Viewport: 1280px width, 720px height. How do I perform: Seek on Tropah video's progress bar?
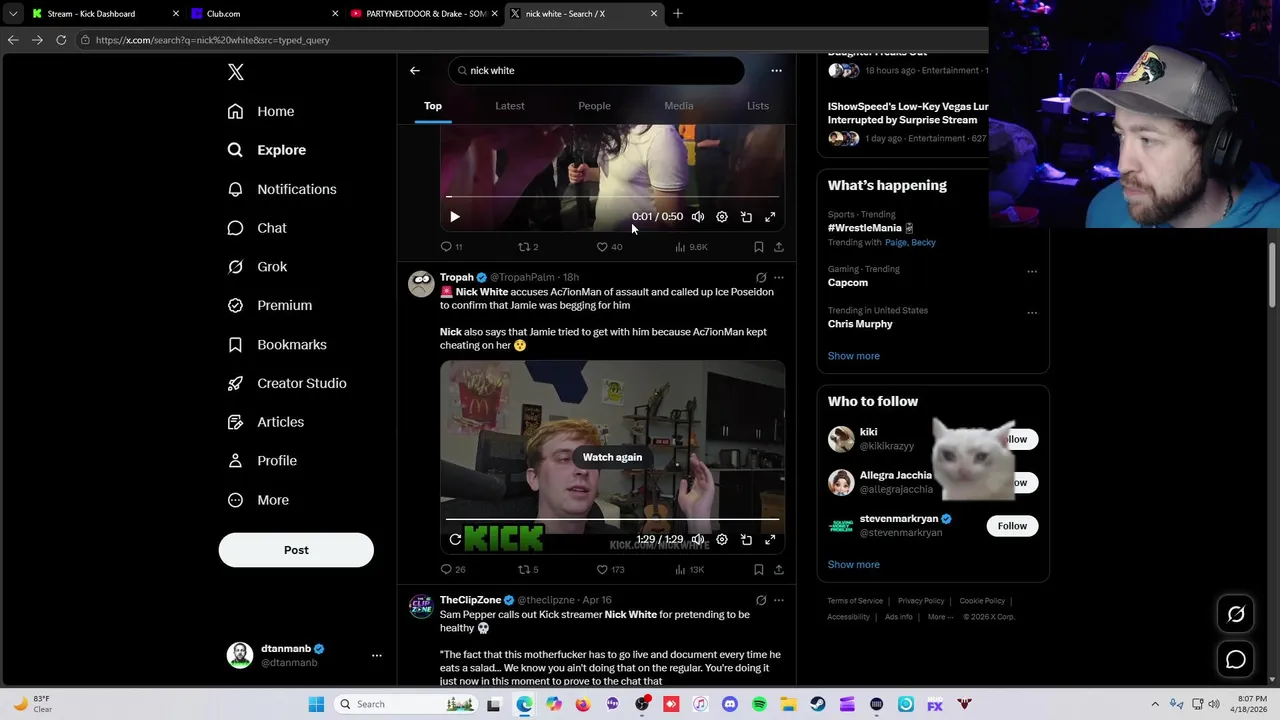(612, 519)
